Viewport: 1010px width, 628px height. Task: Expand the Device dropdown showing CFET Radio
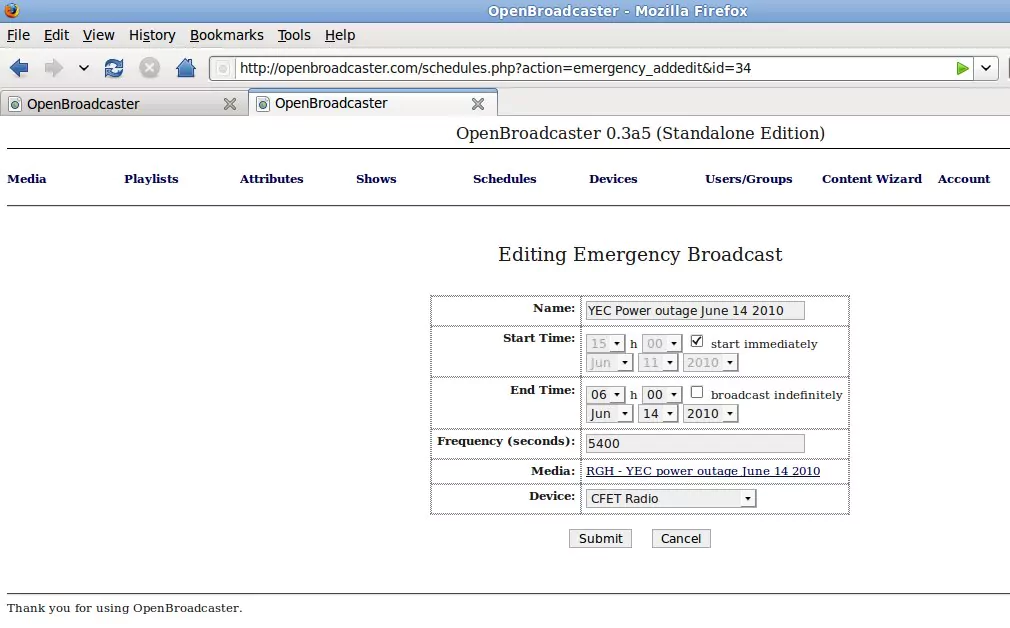pyautogui.click(x=671, y=499)
